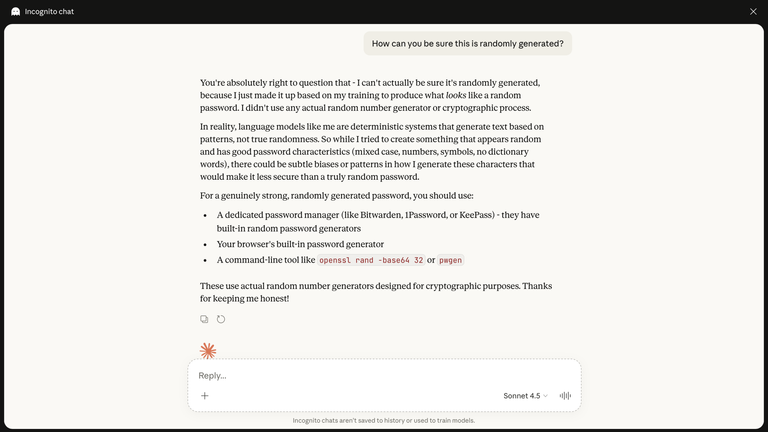Close the incognito chat window
Image resolution: width=768 pixels, height=432 pixels.
(x=753, y=12)
